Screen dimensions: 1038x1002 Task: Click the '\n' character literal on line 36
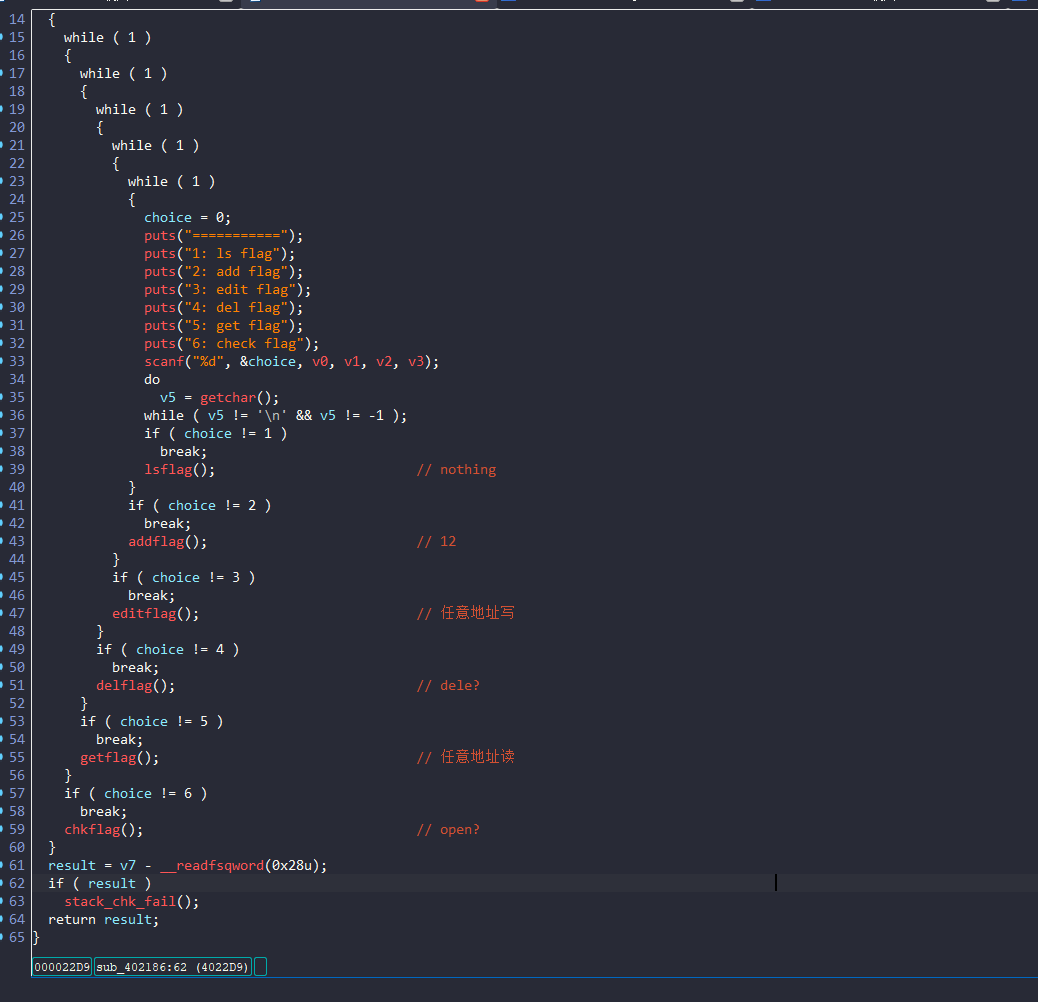point(271,415)
